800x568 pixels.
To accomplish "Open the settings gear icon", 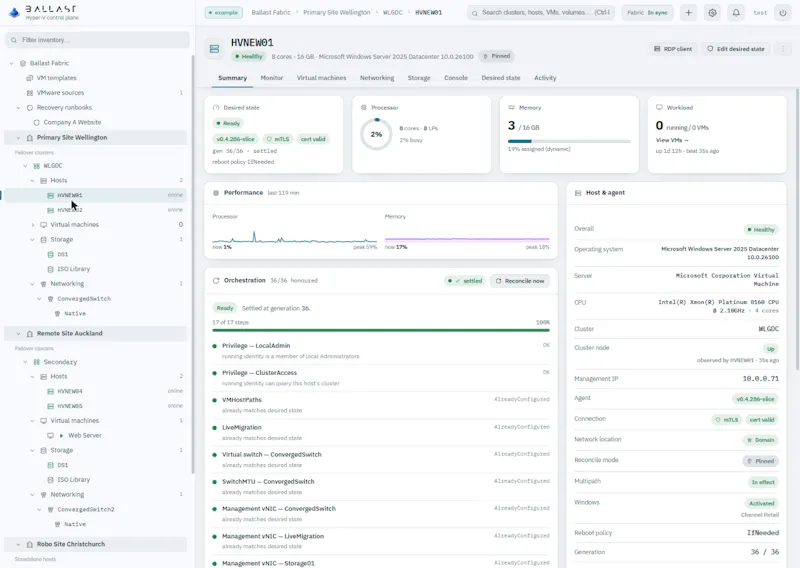I will click(x=712, y=13).
